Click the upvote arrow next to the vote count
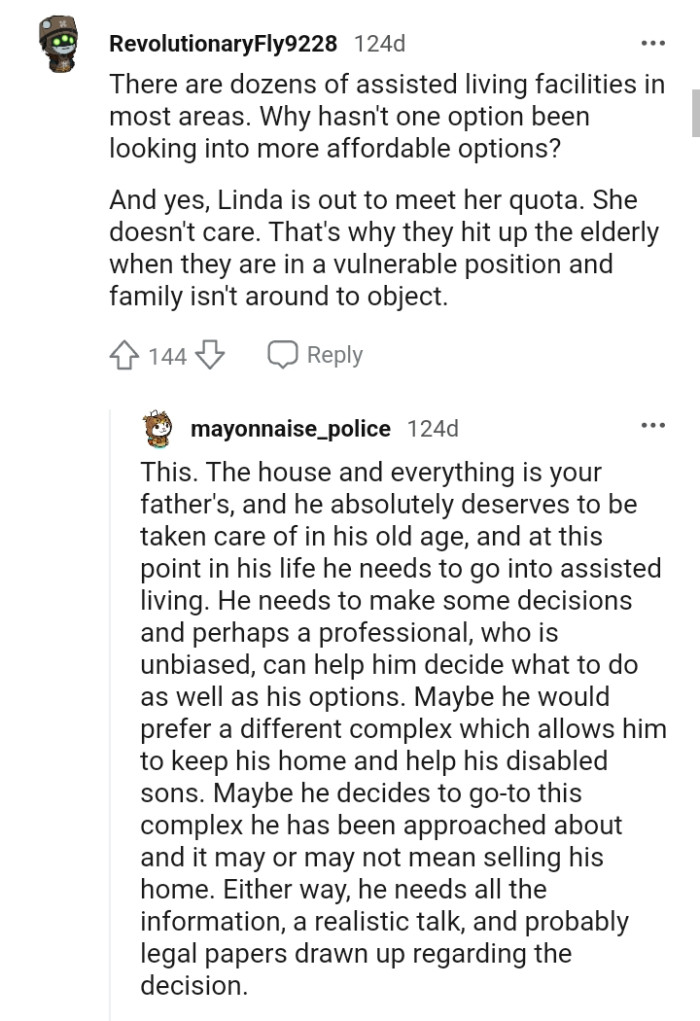The width and height of the screenshot is (700, 1021). tap(125, 355)
